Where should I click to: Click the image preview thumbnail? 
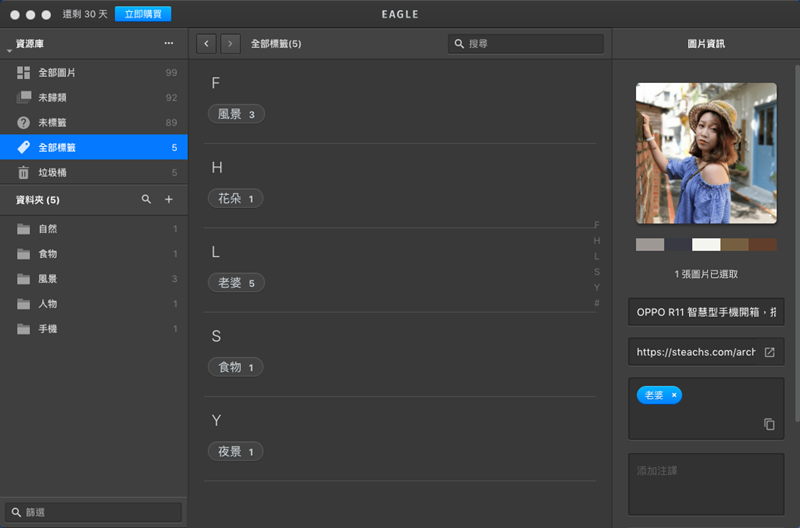706,153
